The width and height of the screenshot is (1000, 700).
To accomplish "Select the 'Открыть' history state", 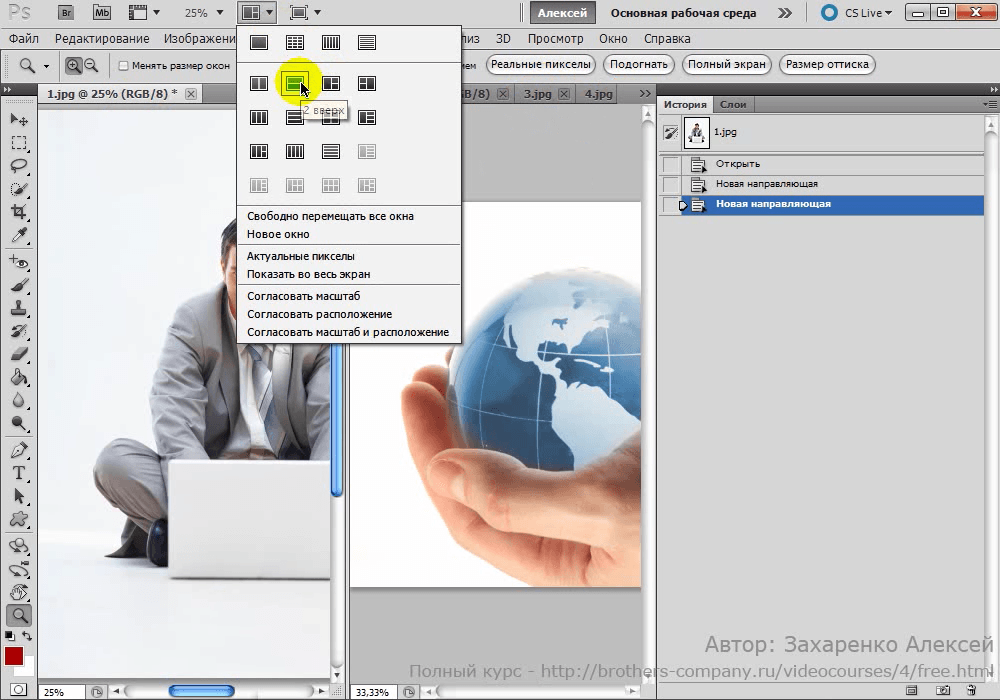I will click(x=738, y=164).
